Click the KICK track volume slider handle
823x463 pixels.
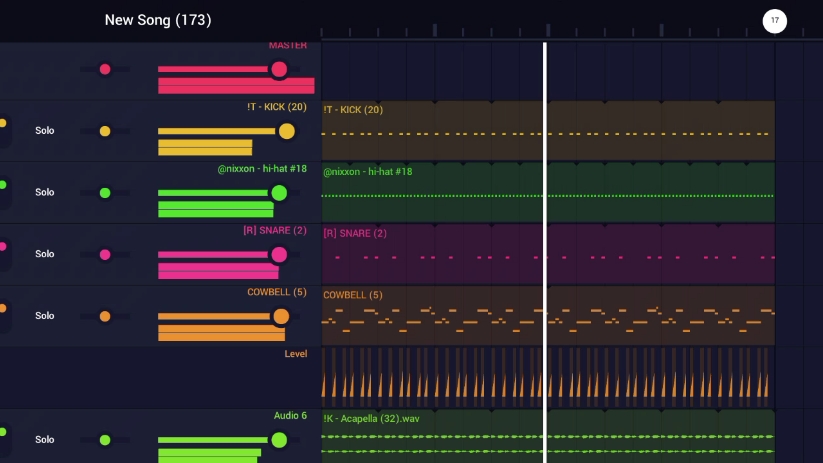287,131
